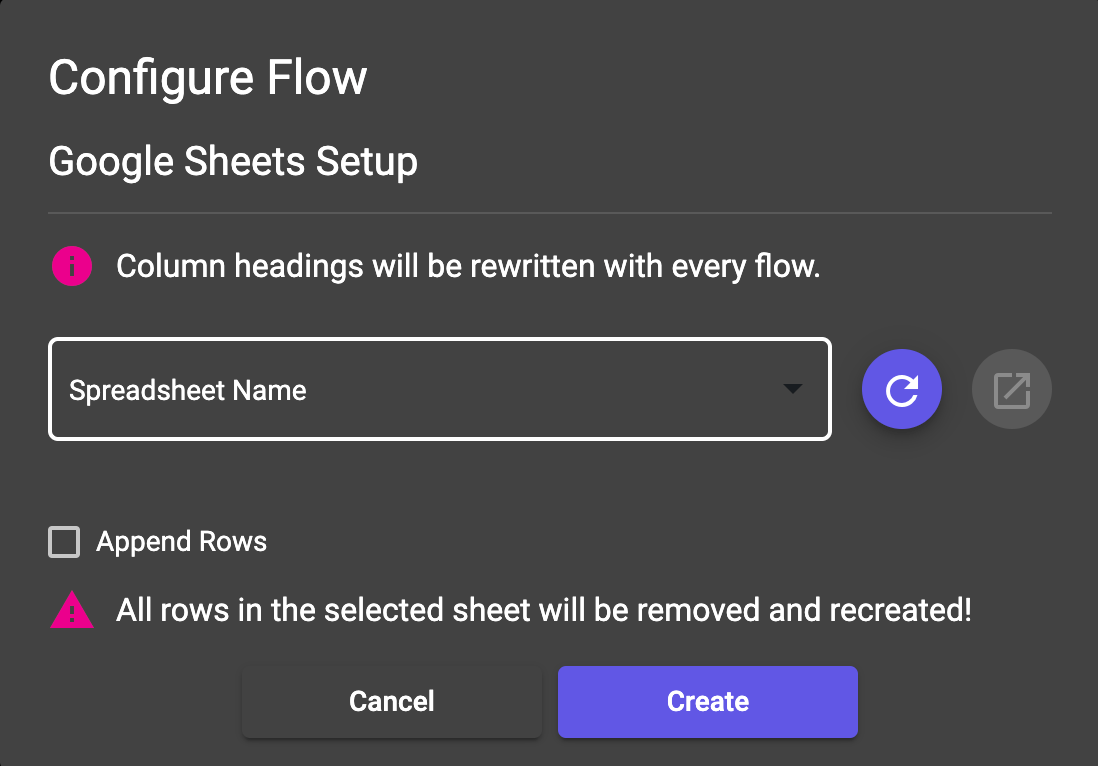Click the 'Append Rows' label text
The image size is (1098, 766).
[181, 542]
